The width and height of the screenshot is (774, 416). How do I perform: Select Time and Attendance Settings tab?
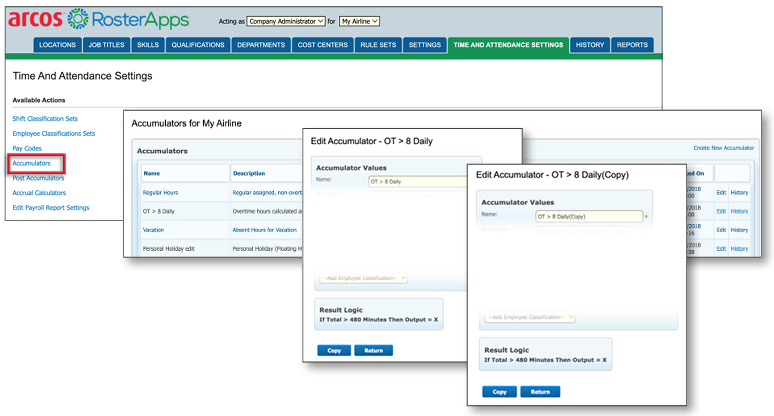(508, 45)
